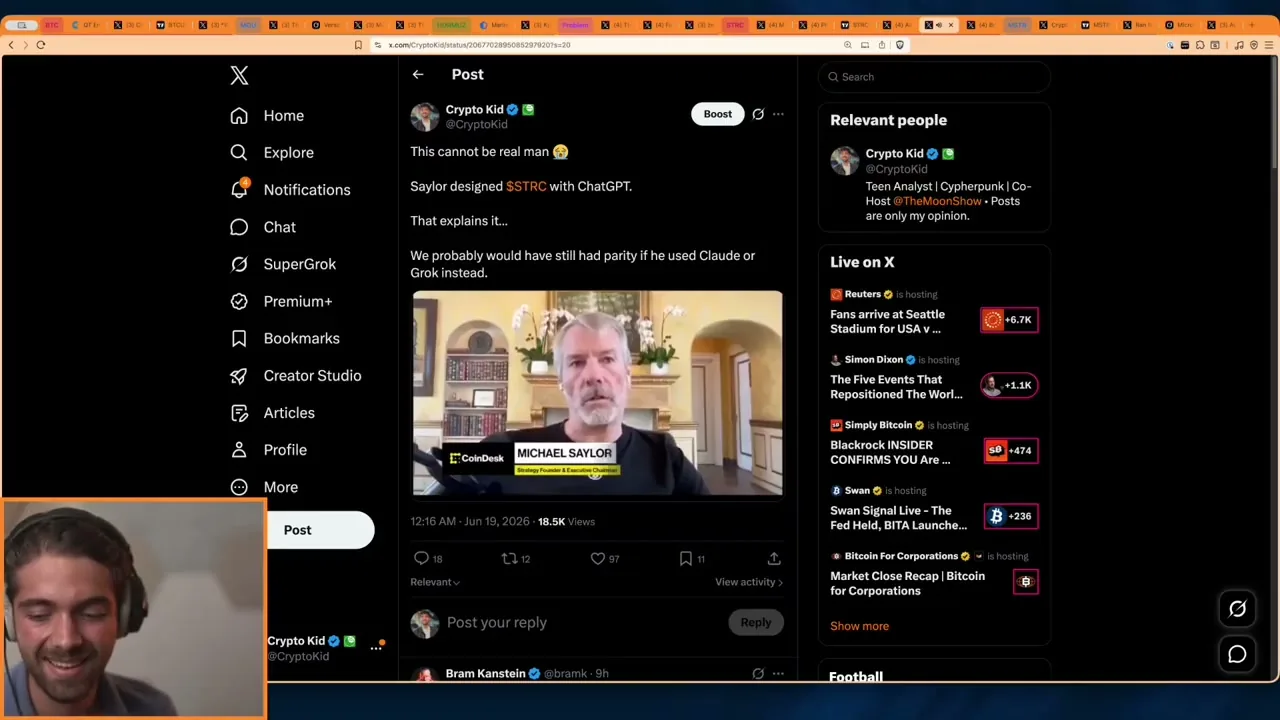Open the account switcher three-dot menu
Image resolution: width=1280 pixels, height=720 pixels.
[376, 648]
